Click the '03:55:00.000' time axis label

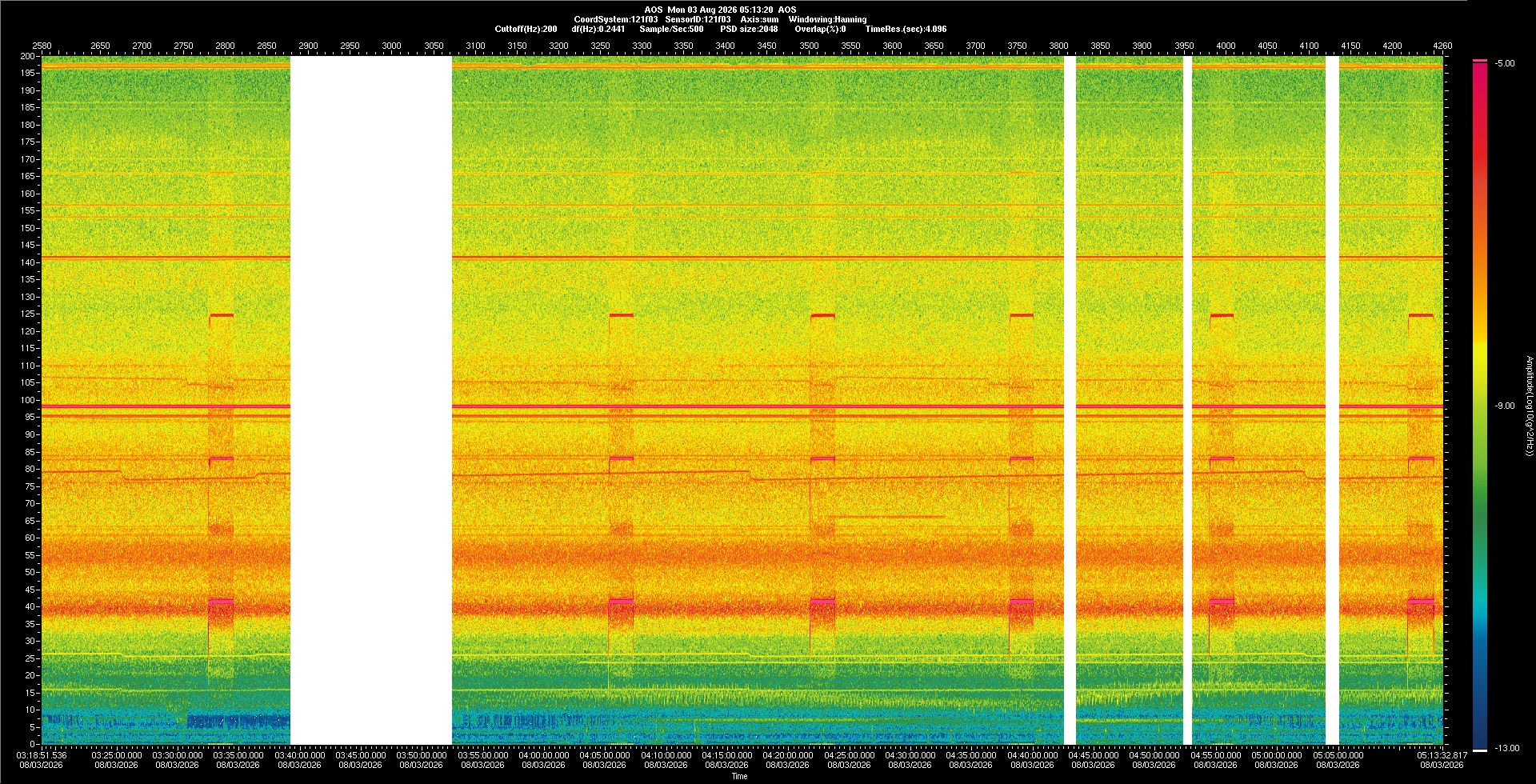pos(482,754)
